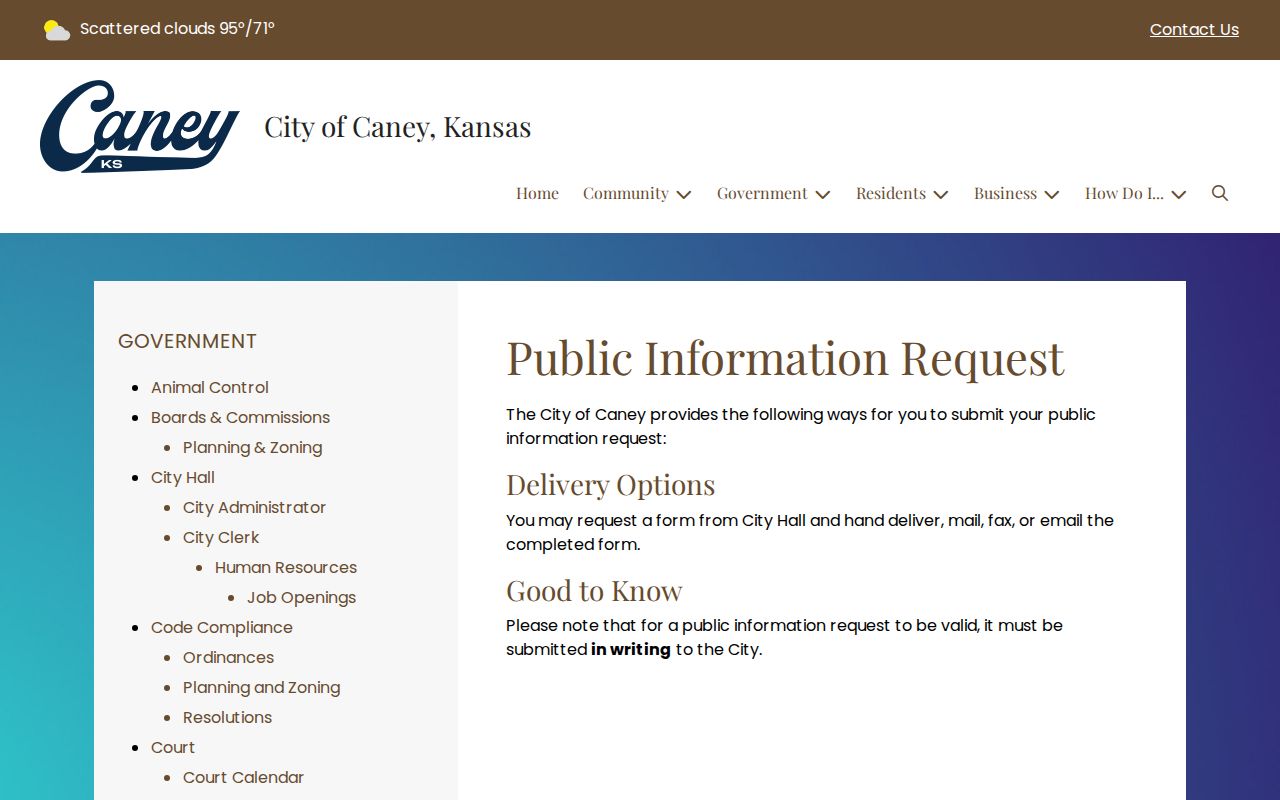
Task: Expand the Business menu chevron
Action: (1052, 194)
